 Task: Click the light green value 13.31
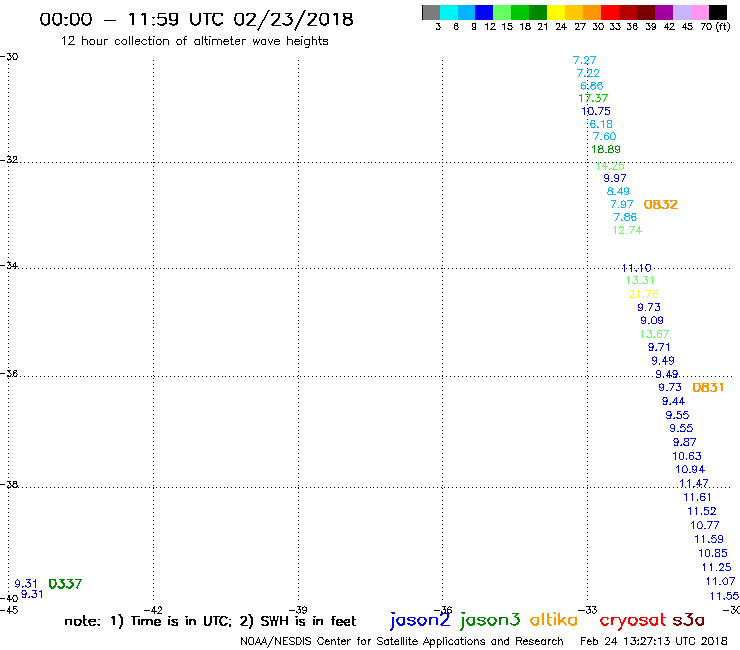click(x=640, y=280)
